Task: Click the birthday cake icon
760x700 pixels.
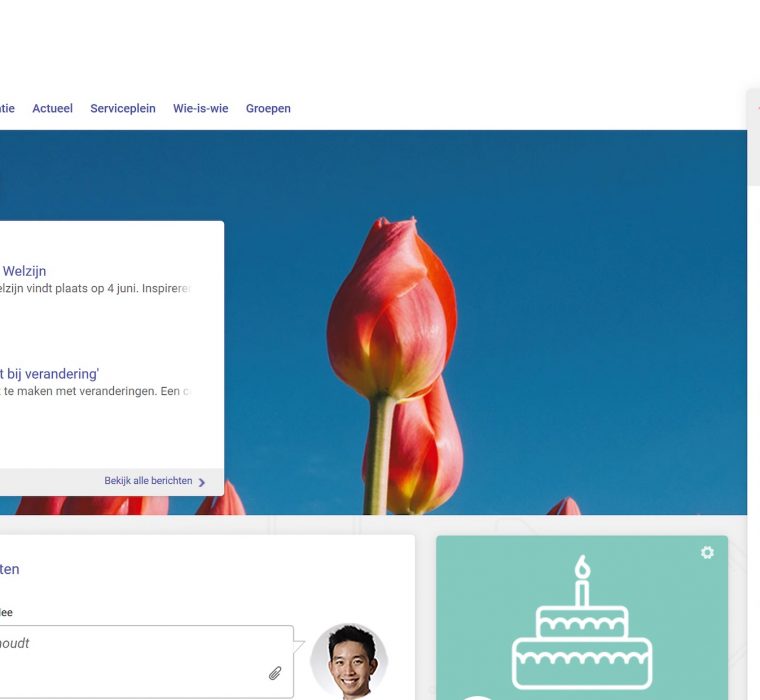Action: [x=582, y=625]
